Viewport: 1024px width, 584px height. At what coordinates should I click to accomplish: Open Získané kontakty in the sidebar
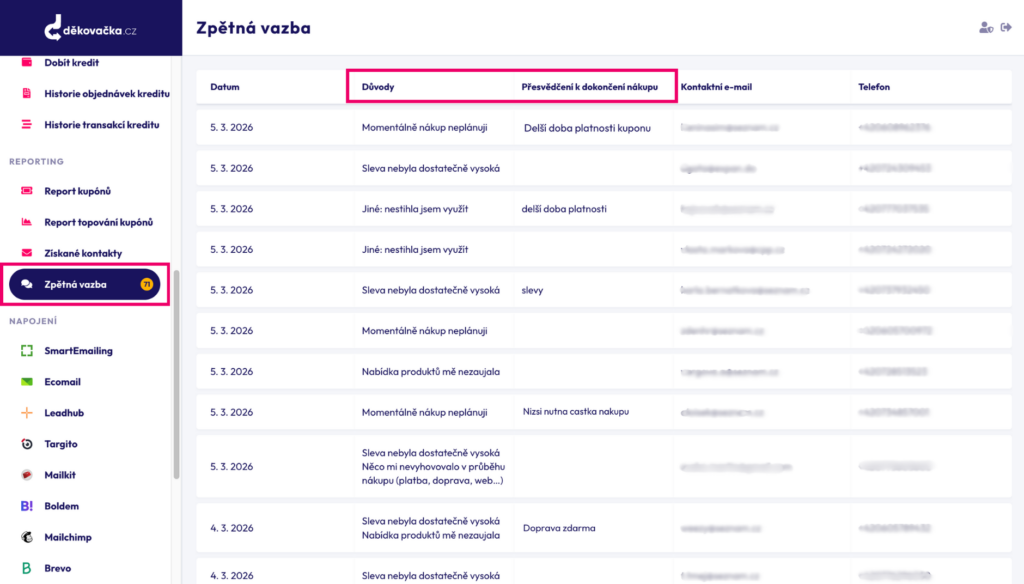tap(83, 253)
